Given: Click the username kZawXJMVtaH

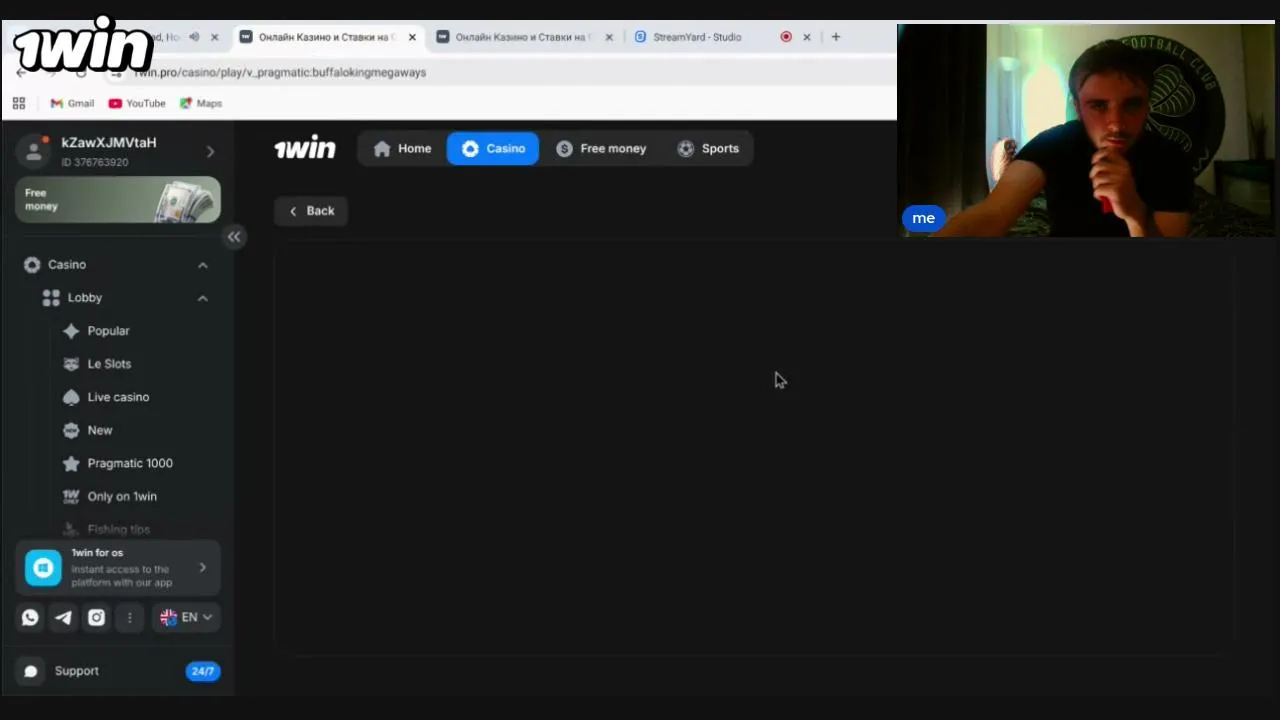Looking at the screenshot, I should pyautogui.click(x=109, y=143).
